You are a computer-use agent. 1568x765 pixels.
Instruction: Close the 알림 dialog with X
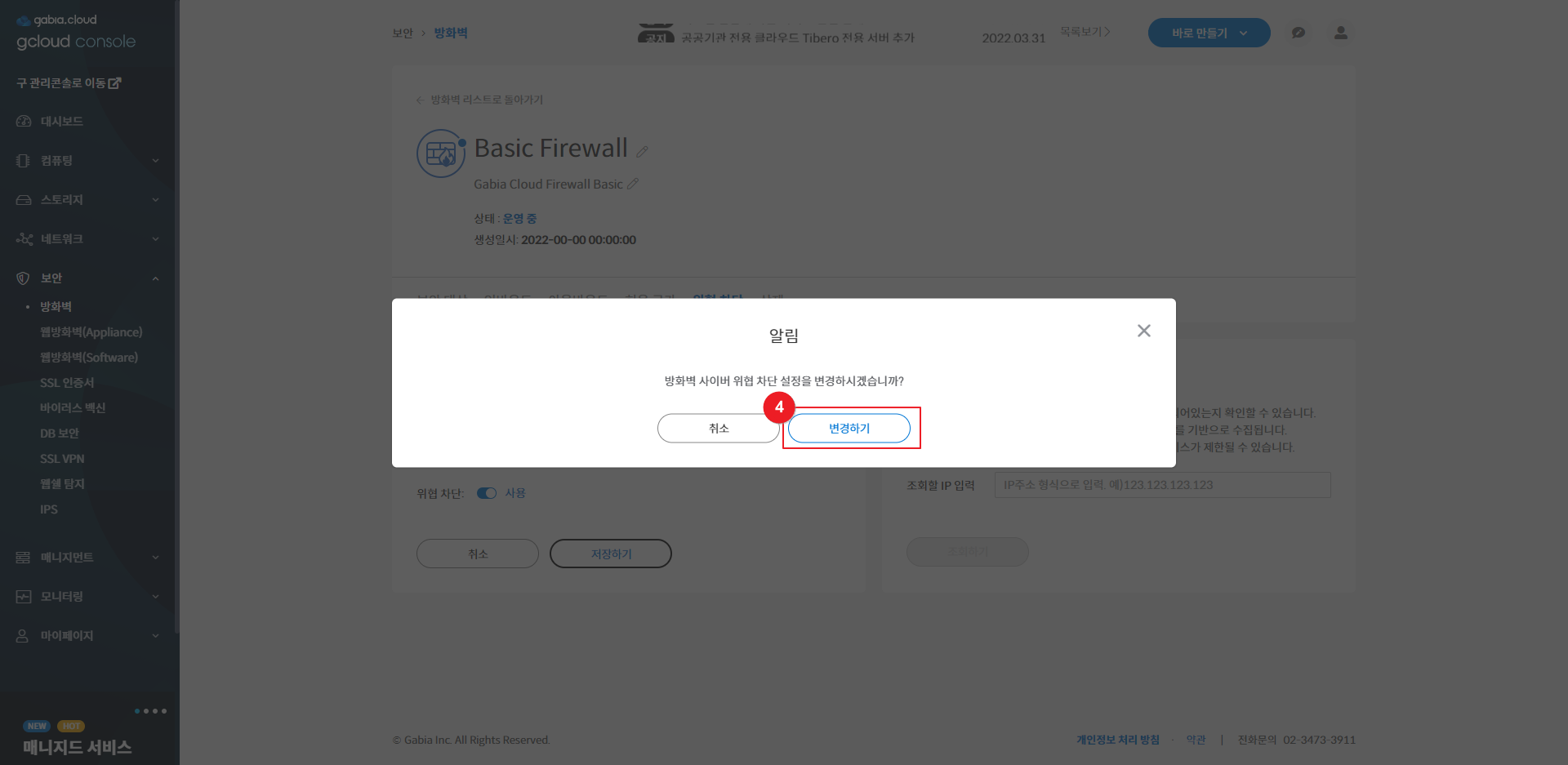pyautogui.click(x=1143, y=331)
